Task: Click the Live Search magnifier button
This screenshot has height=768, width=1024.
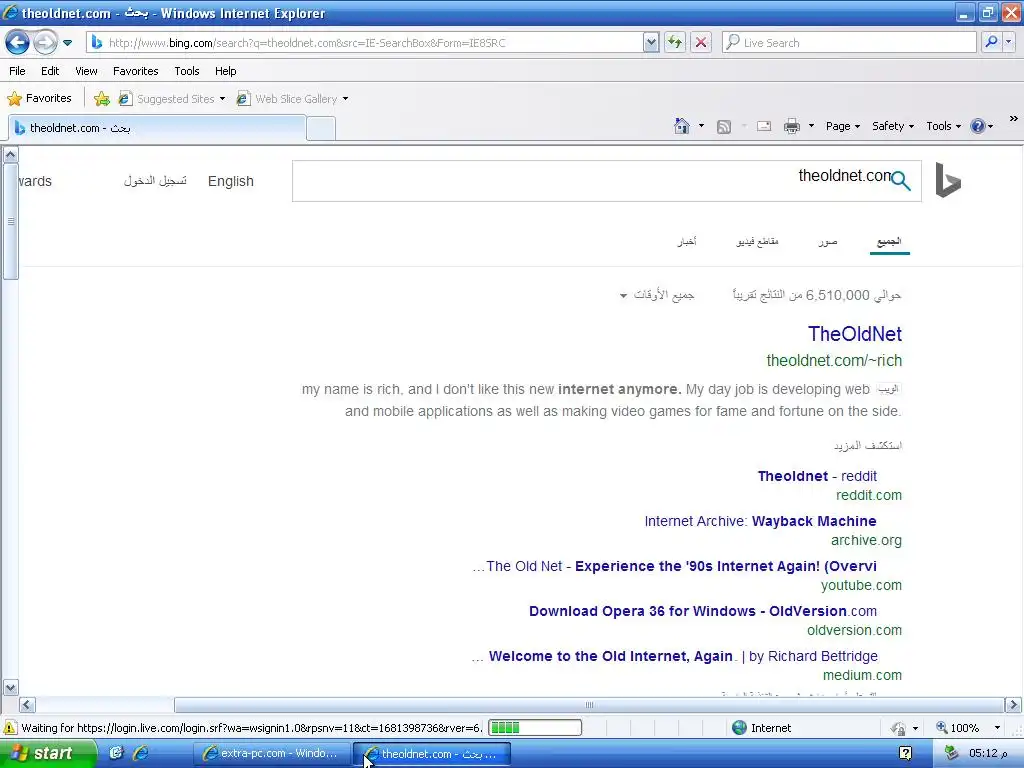Action: click(991, 42)
